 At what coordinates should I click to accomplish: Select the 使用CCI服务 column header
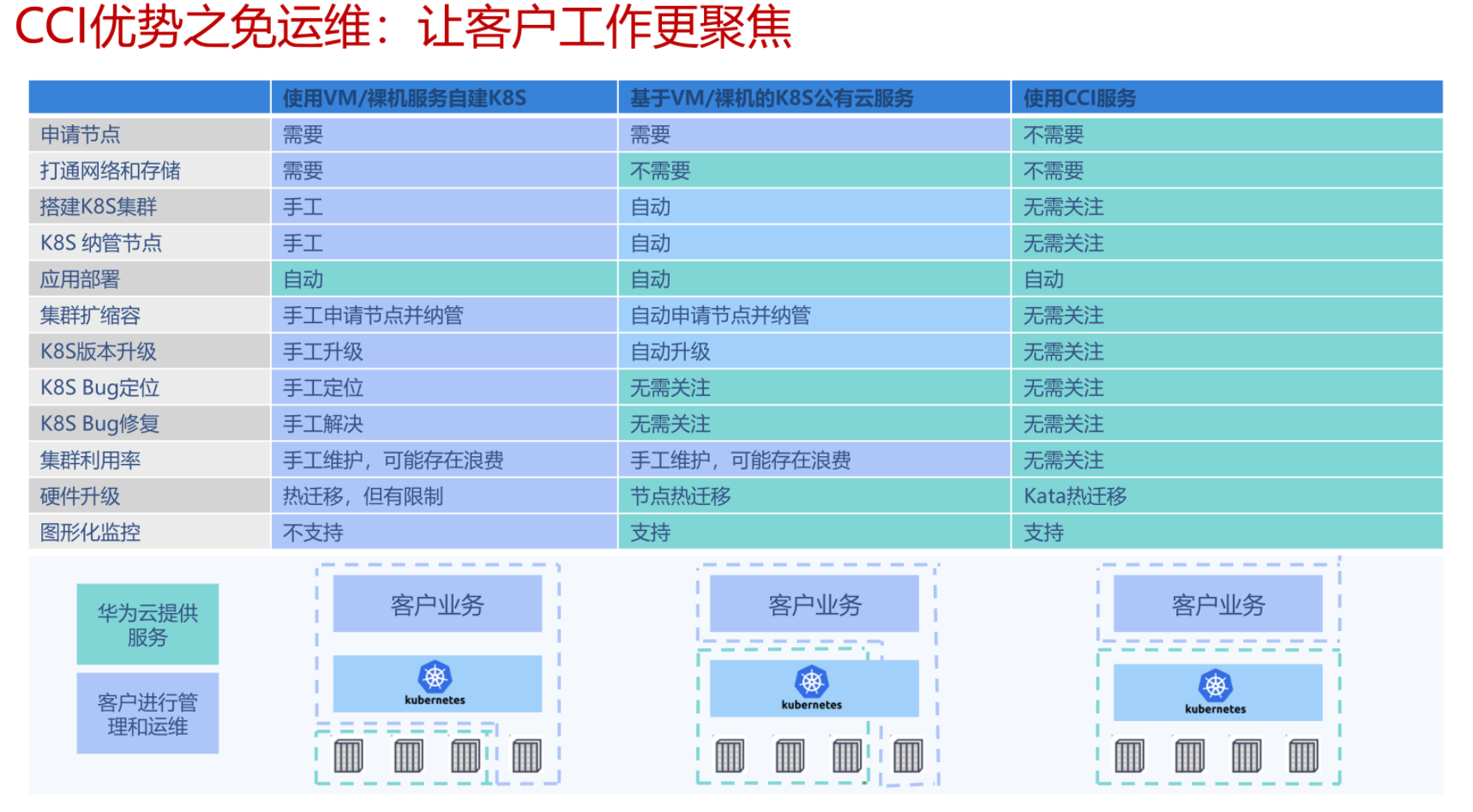click(x=1228, y=98)
